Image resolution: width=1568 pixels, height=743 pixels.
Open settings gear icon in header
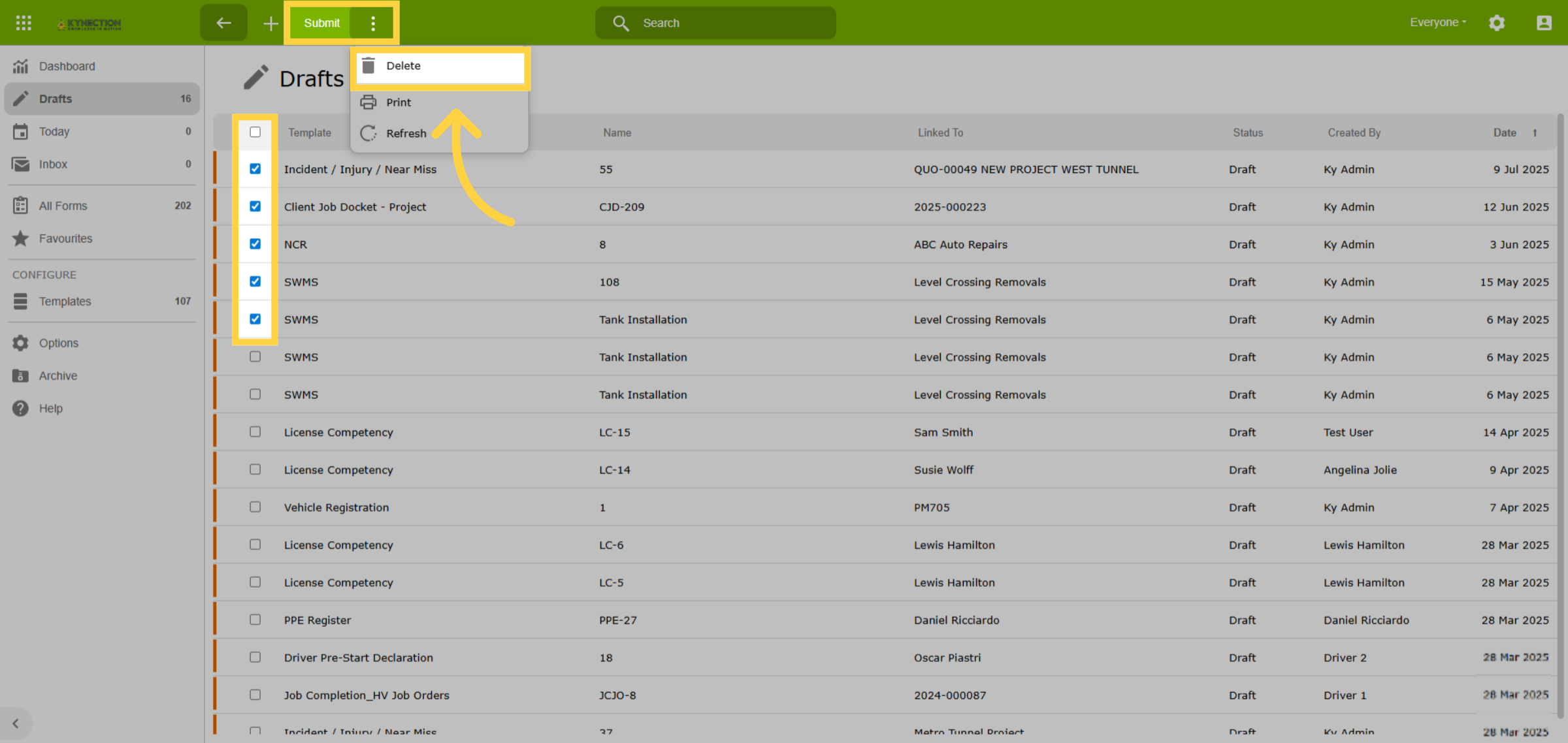point(1497,23)
